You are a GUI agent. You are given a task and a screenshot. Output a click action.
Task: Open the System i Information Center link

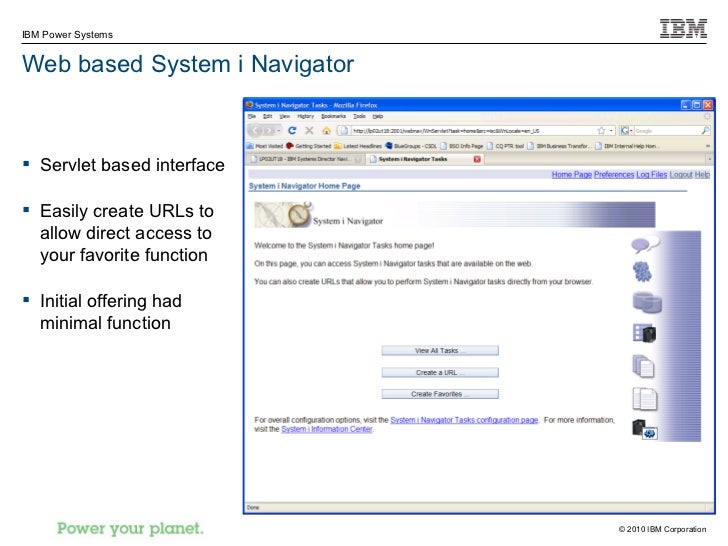point(327,429)
